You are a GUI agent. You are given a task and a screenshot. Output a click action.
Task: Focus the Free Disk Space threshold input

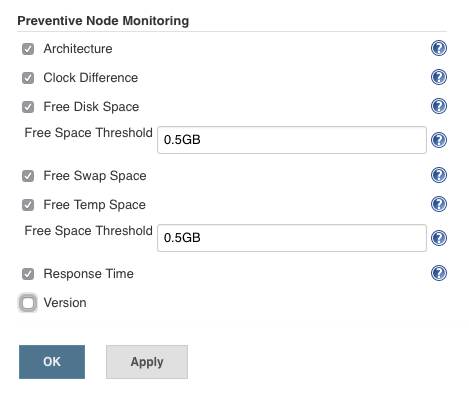[x=292, y=140]
